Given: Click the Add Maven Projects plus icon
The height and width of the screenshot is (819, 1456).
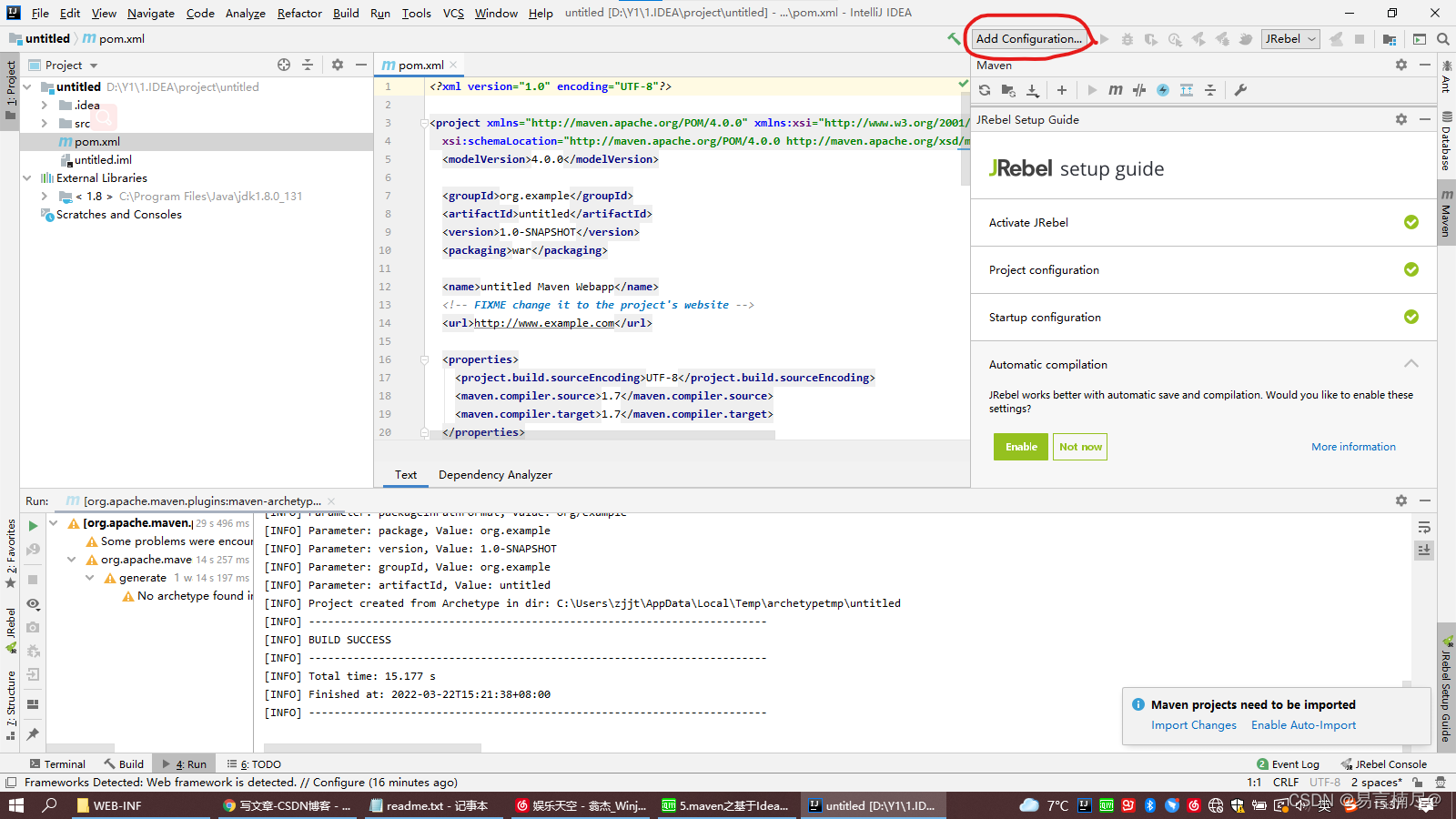Looking at the screenshot, I should (x=1061, y=90).
